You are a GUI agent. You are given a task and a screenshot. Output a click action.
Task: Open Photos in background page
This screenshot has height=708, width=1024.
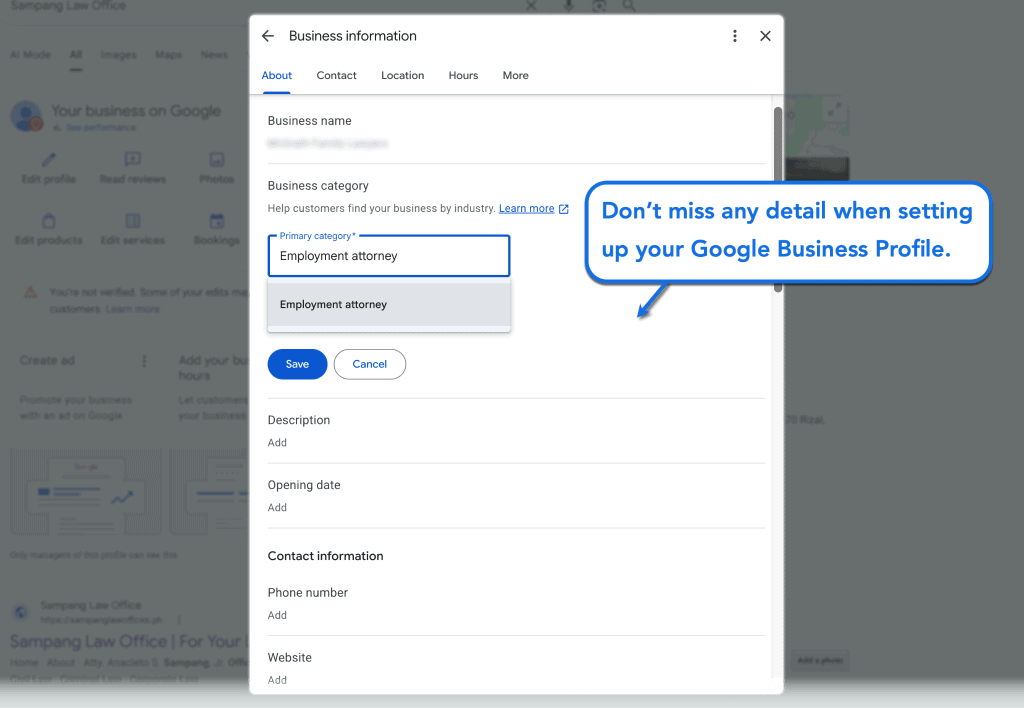tap(216, 169)
